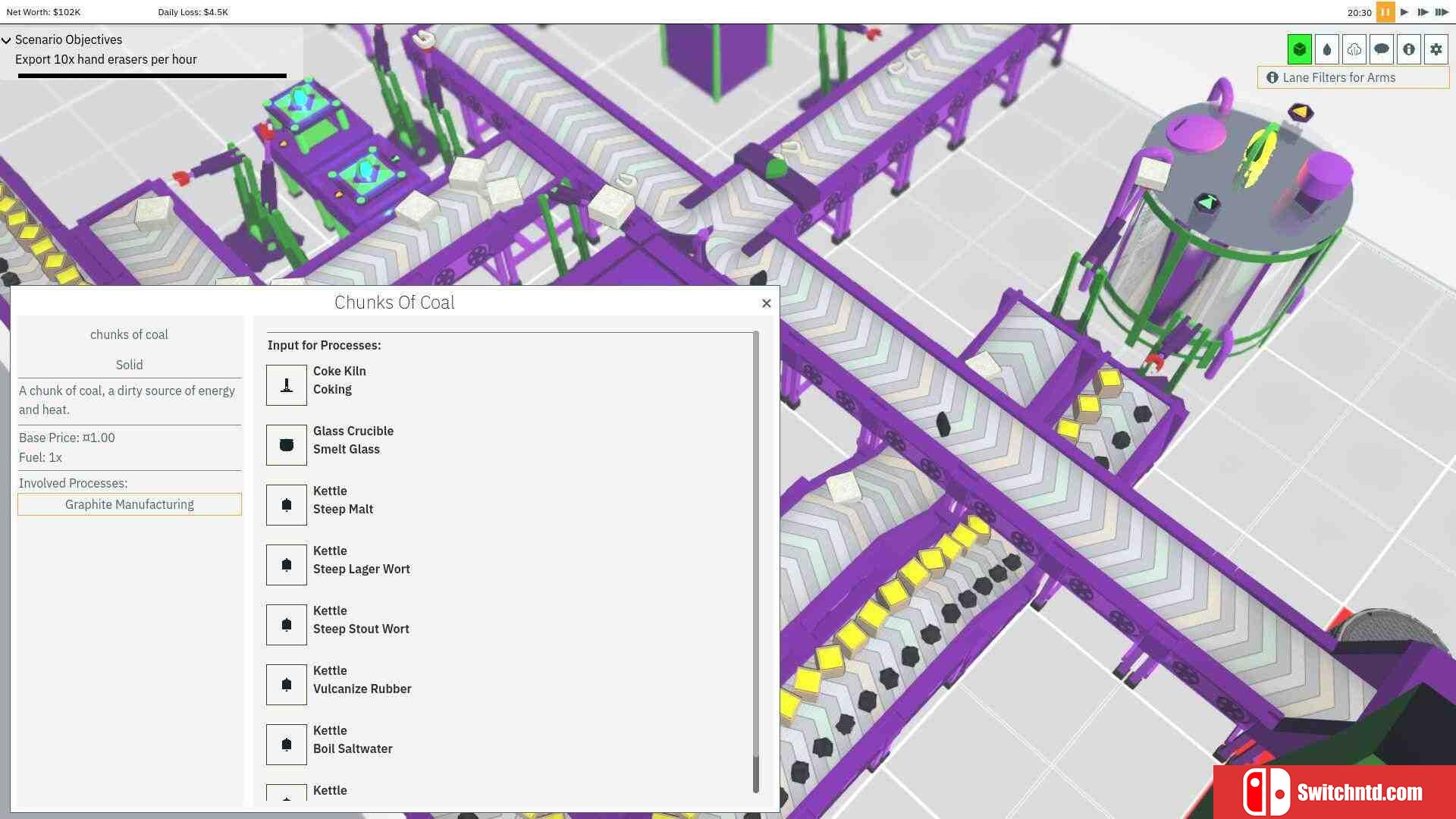The height and width of the screenshot is (819, 1456).
Task: Select the 'Smelt Glass' process text
Action: 347,449
